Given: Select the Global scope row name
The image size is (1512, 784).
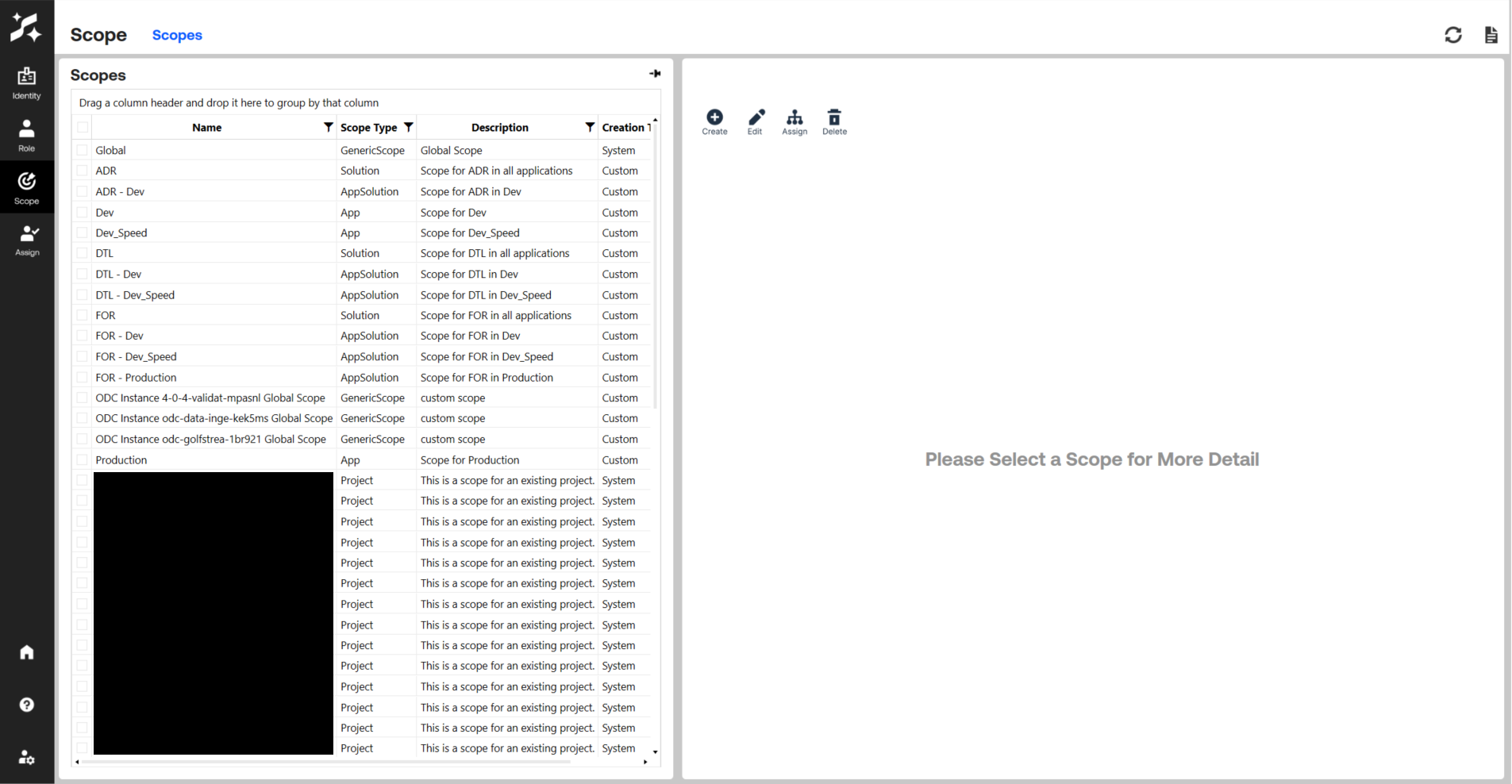Looking at the screenshot, I should [x=110, y=150].
